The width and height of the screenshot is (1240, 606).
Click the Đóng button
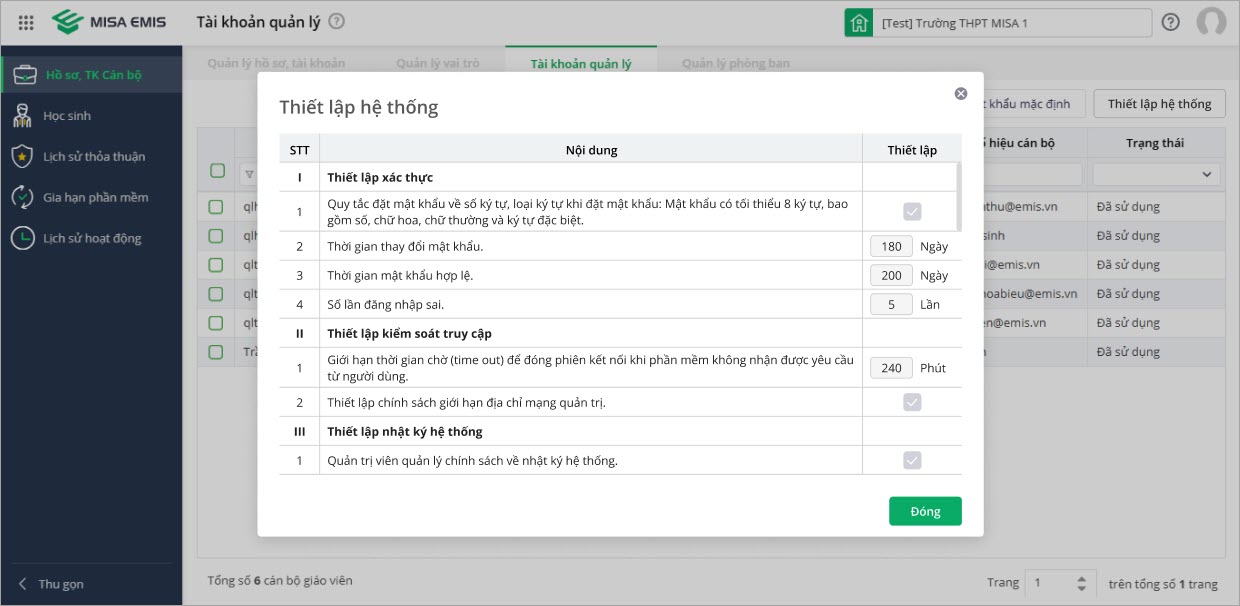tap(925, 511)
